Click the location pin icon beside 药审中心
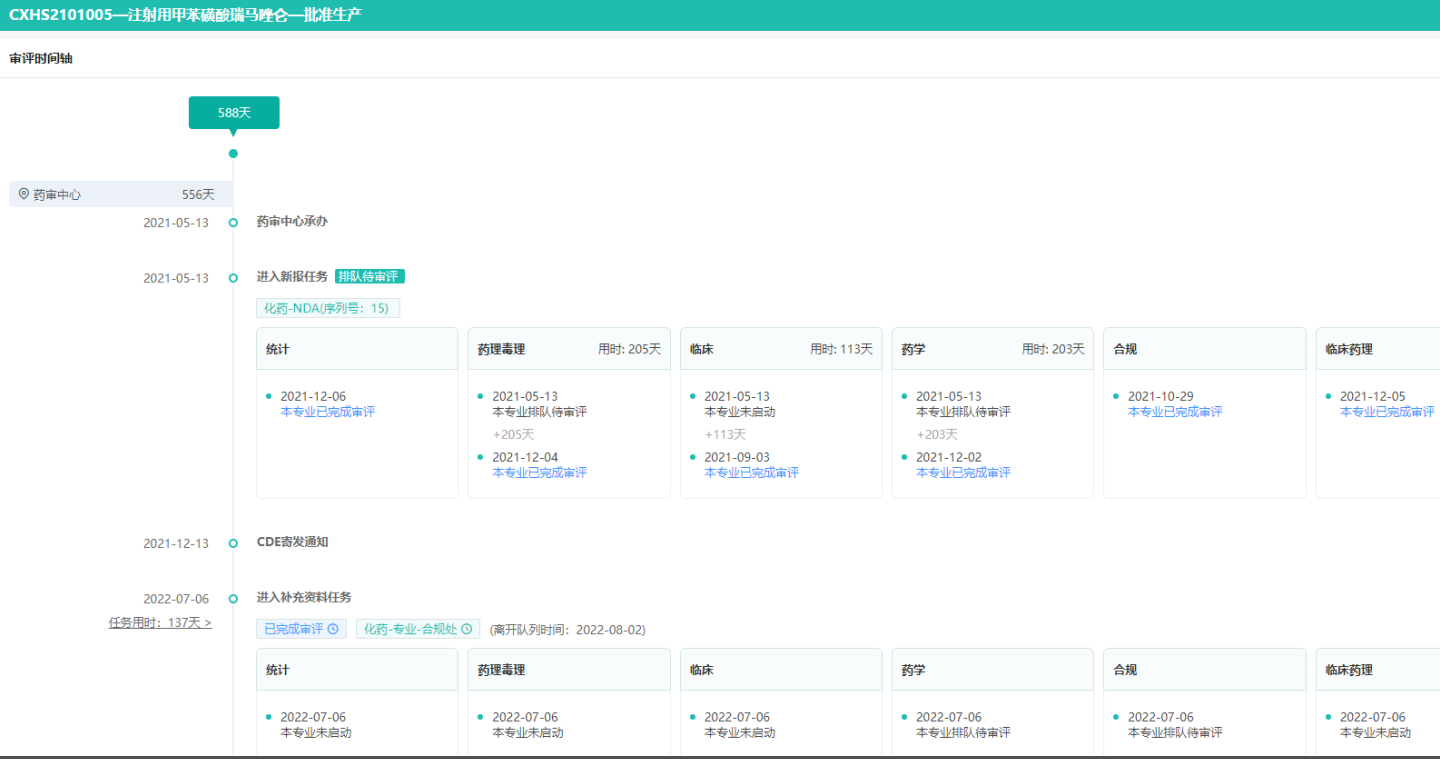Viewport: 1440px width, 759px height. [x=24, y=194]
